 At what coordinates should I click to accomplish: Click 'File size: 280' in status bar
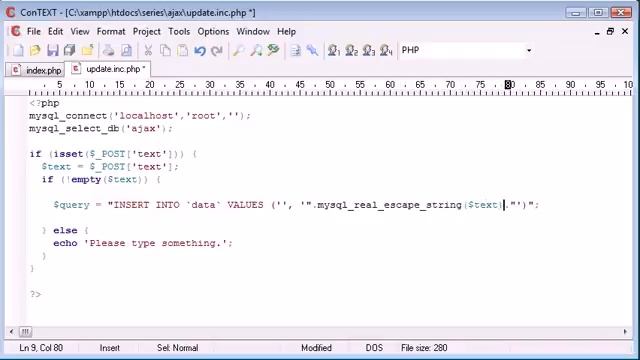(x=424, y=348)
